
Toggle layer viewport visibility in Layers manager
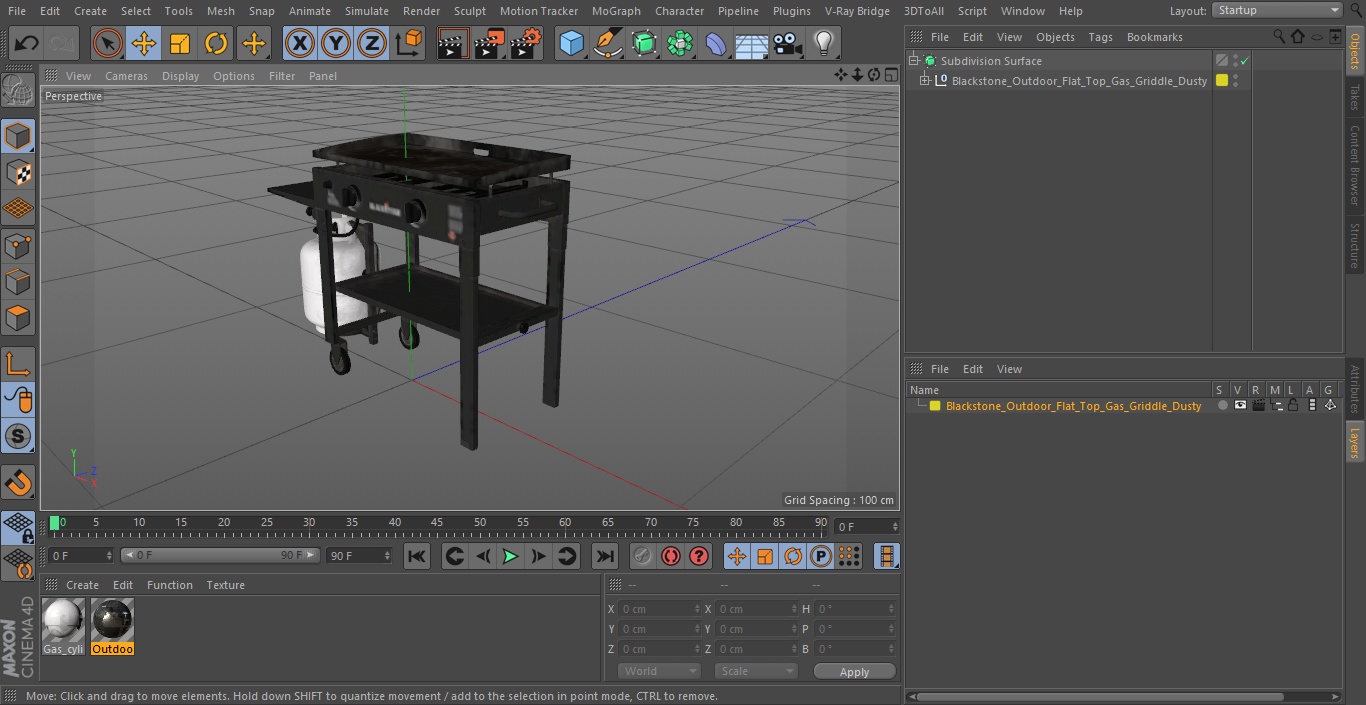coord(1240,405)
